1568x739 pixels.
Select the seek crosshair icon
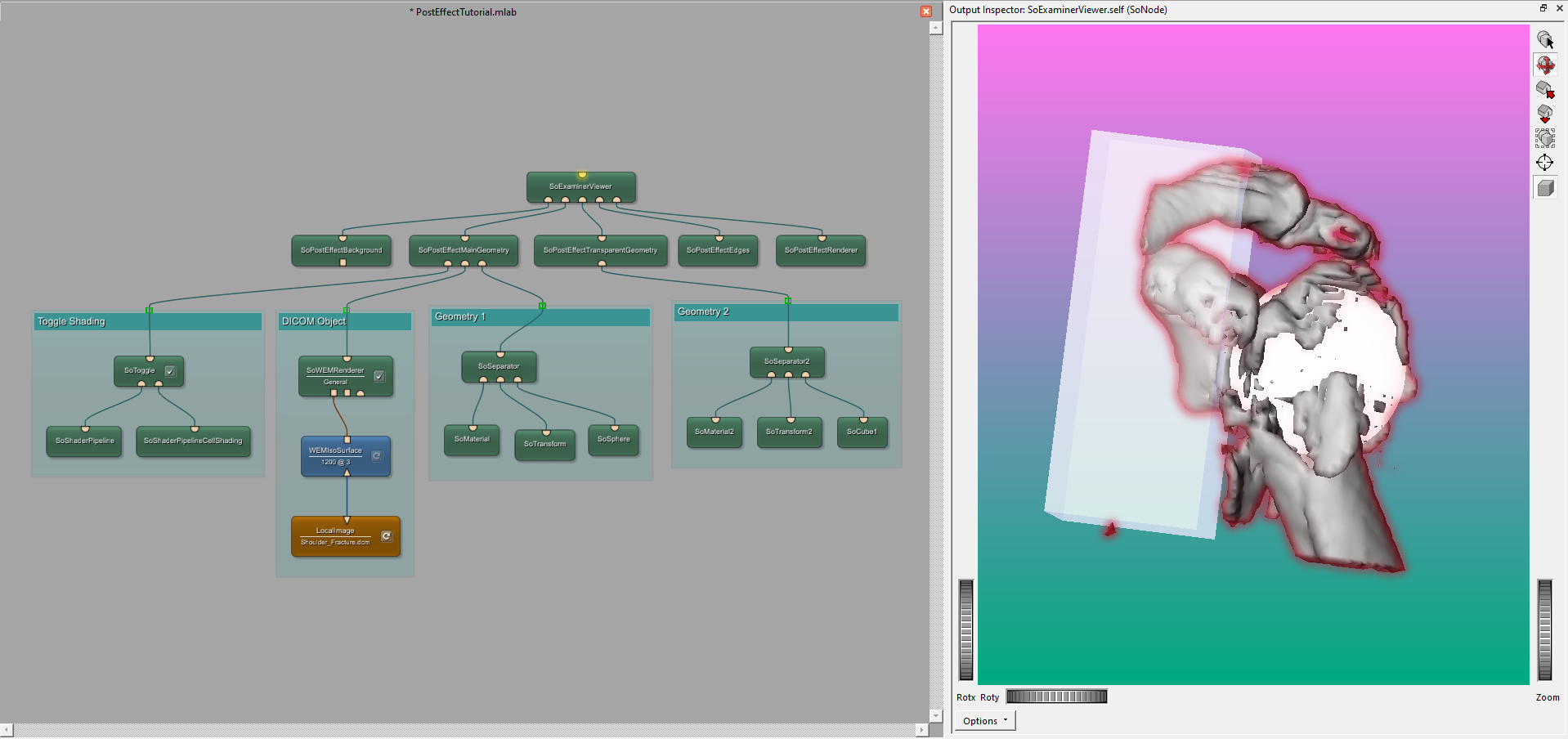1544,163
